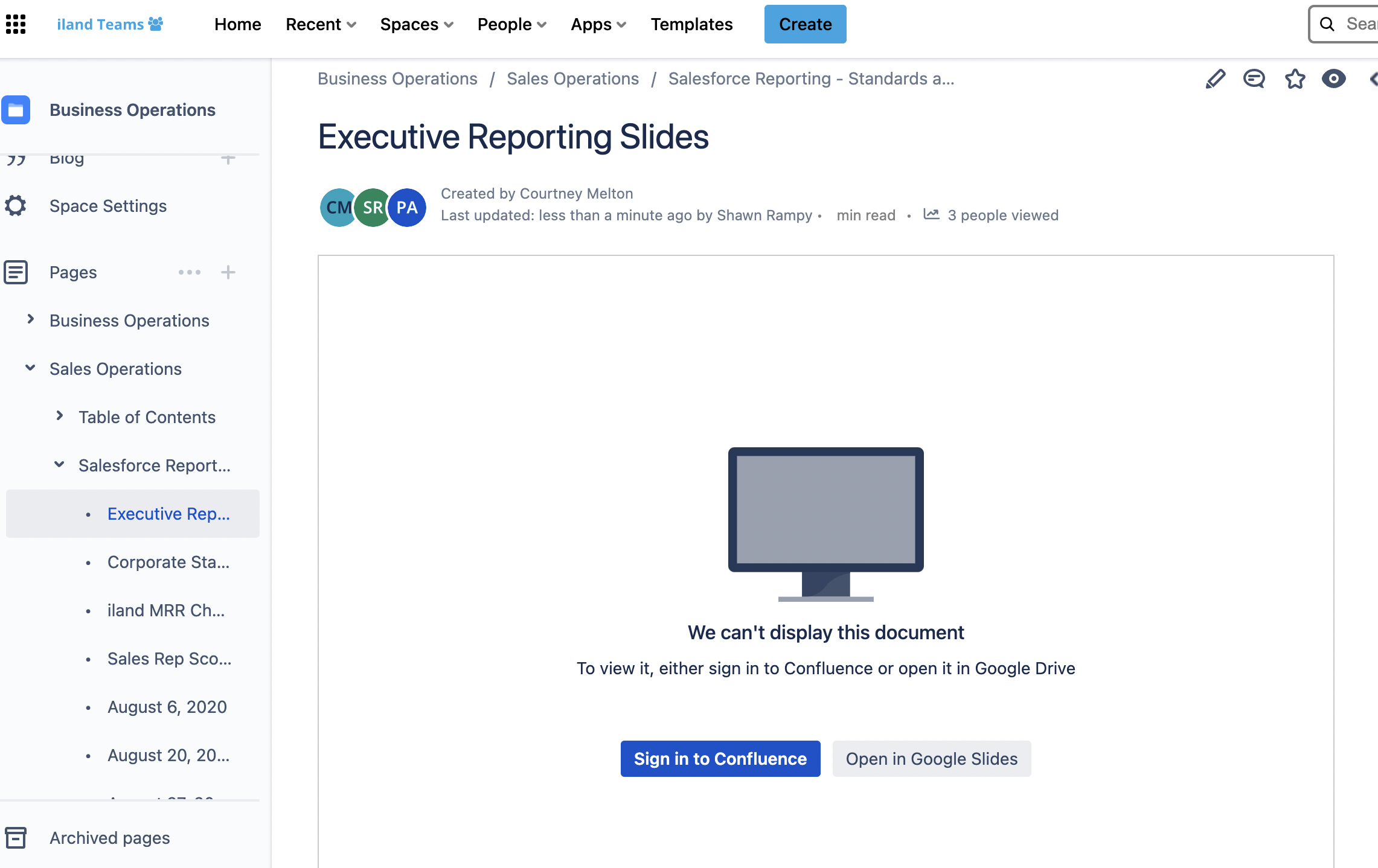1378x868 pixels.
Task: Expand the Table of Contents item
Action: click(x=59, y=416)
